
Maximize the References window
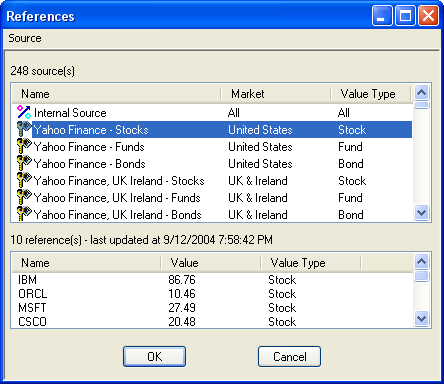point(405,16)
